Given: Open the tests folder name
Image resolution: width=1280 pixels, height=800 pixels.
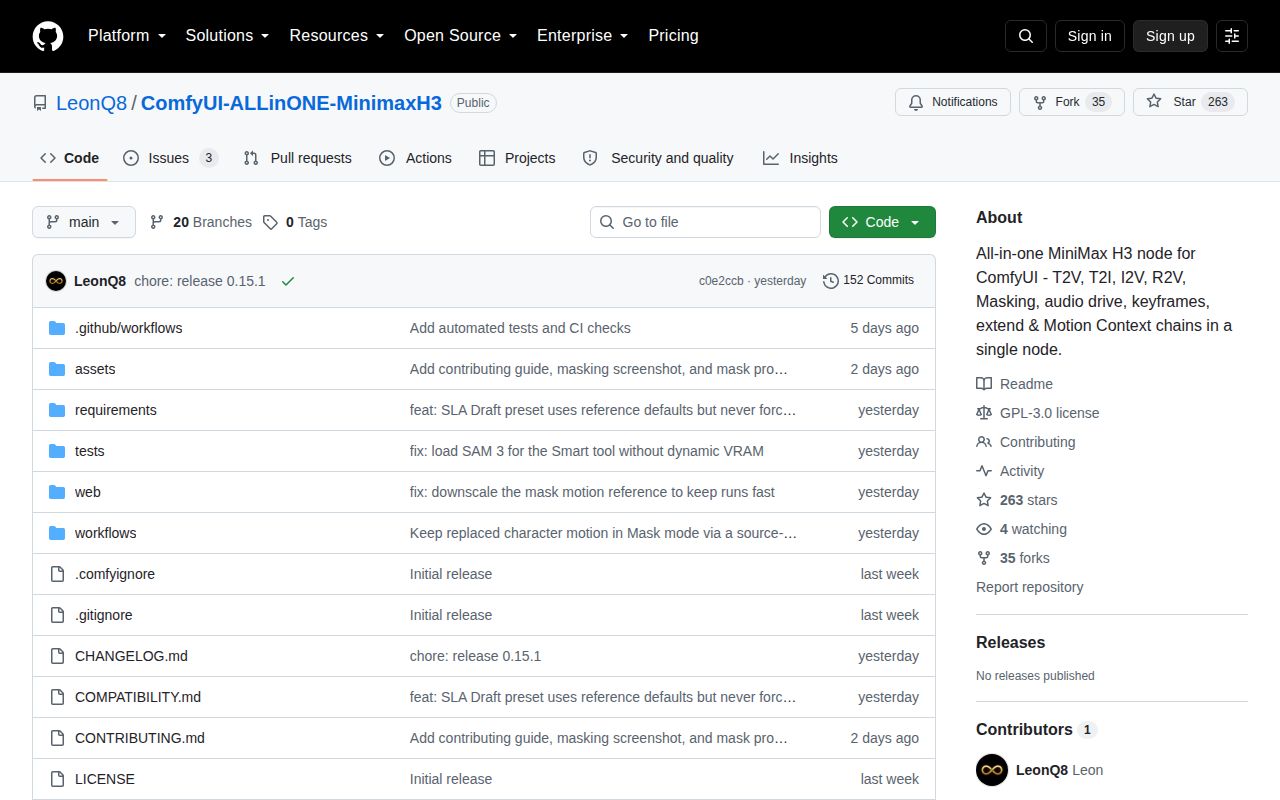Looking at the screenshot, I should click(x=90, y=451).
